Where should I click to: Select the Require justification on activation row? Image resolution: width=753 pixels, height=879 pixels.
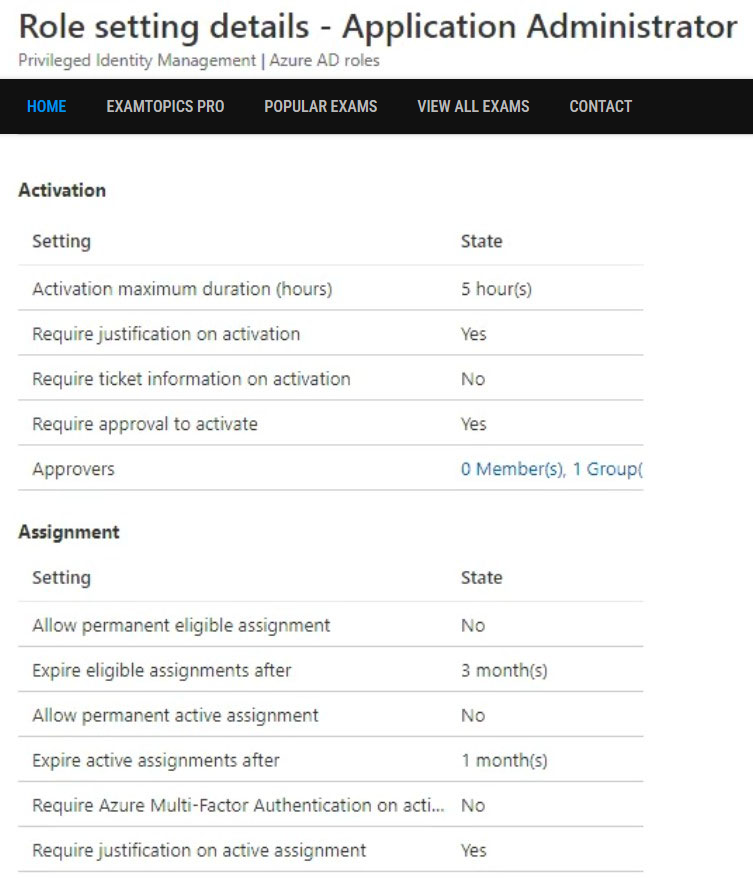tap(331, 333)
